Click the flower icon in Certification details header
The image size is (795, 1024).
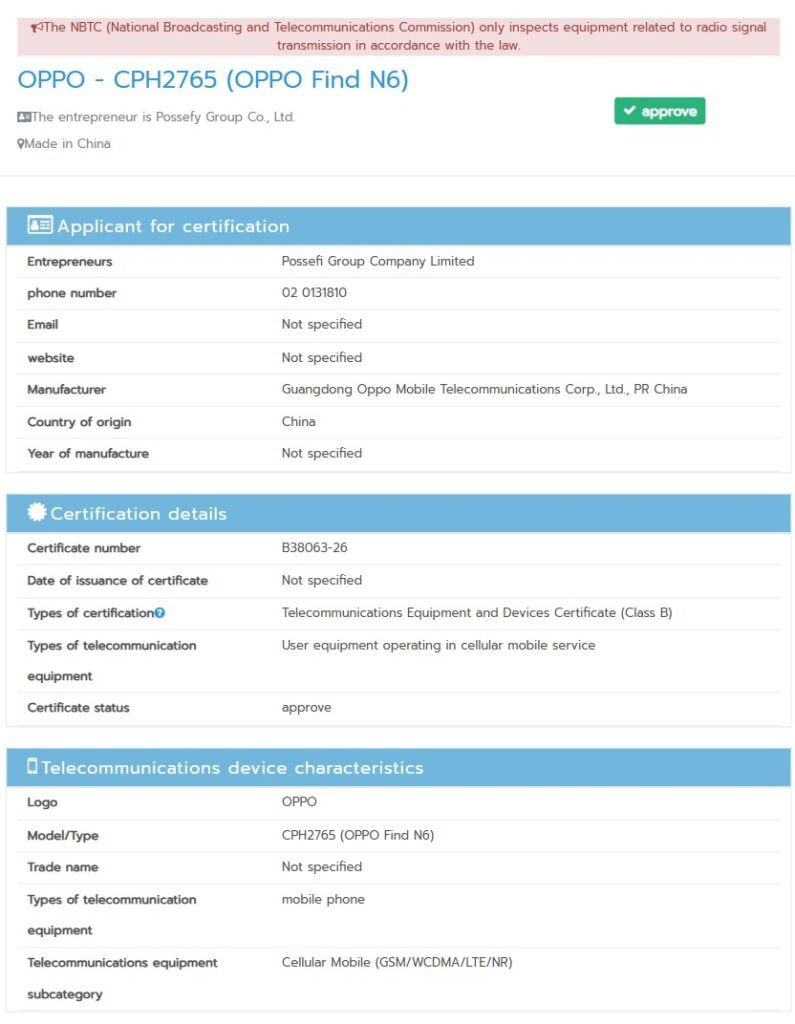point(36,513)
